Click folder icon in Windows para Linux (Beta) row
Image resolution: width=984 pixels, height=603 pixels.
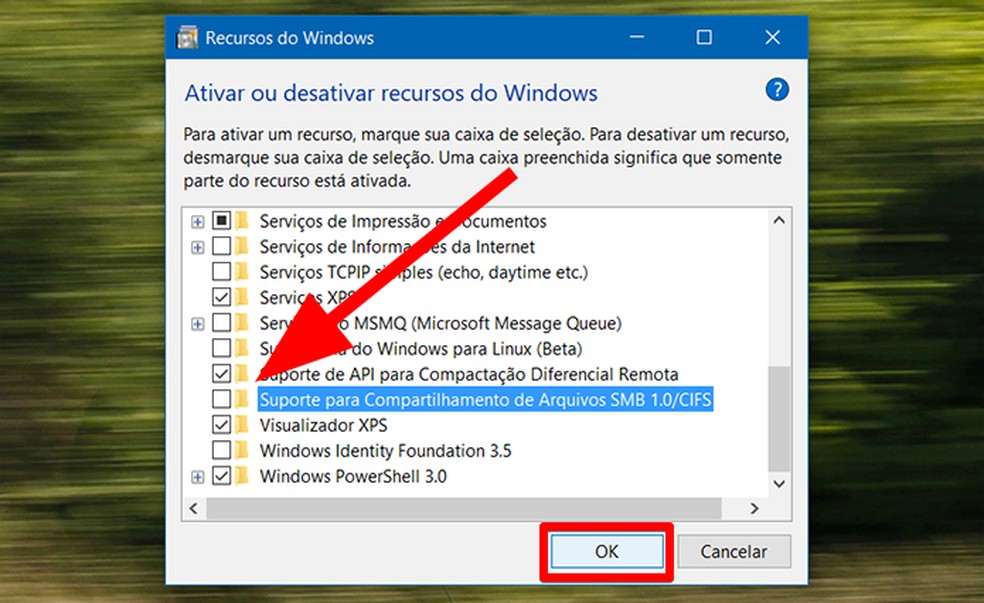242,348
